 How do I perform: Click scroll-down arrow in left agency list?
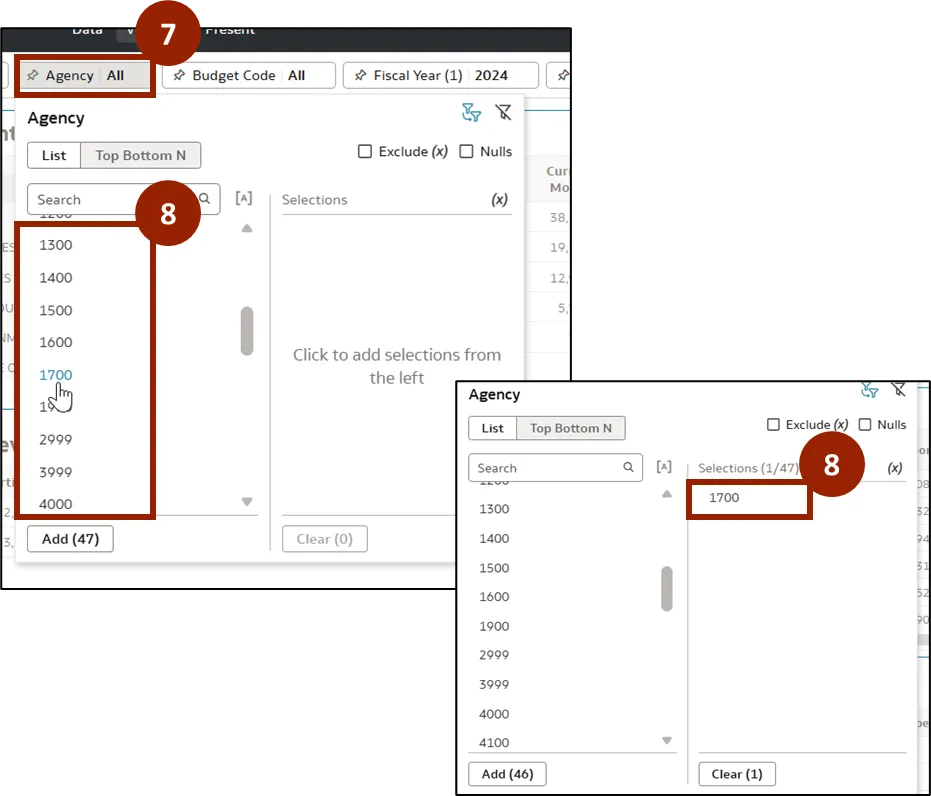(x=247, y=502)
